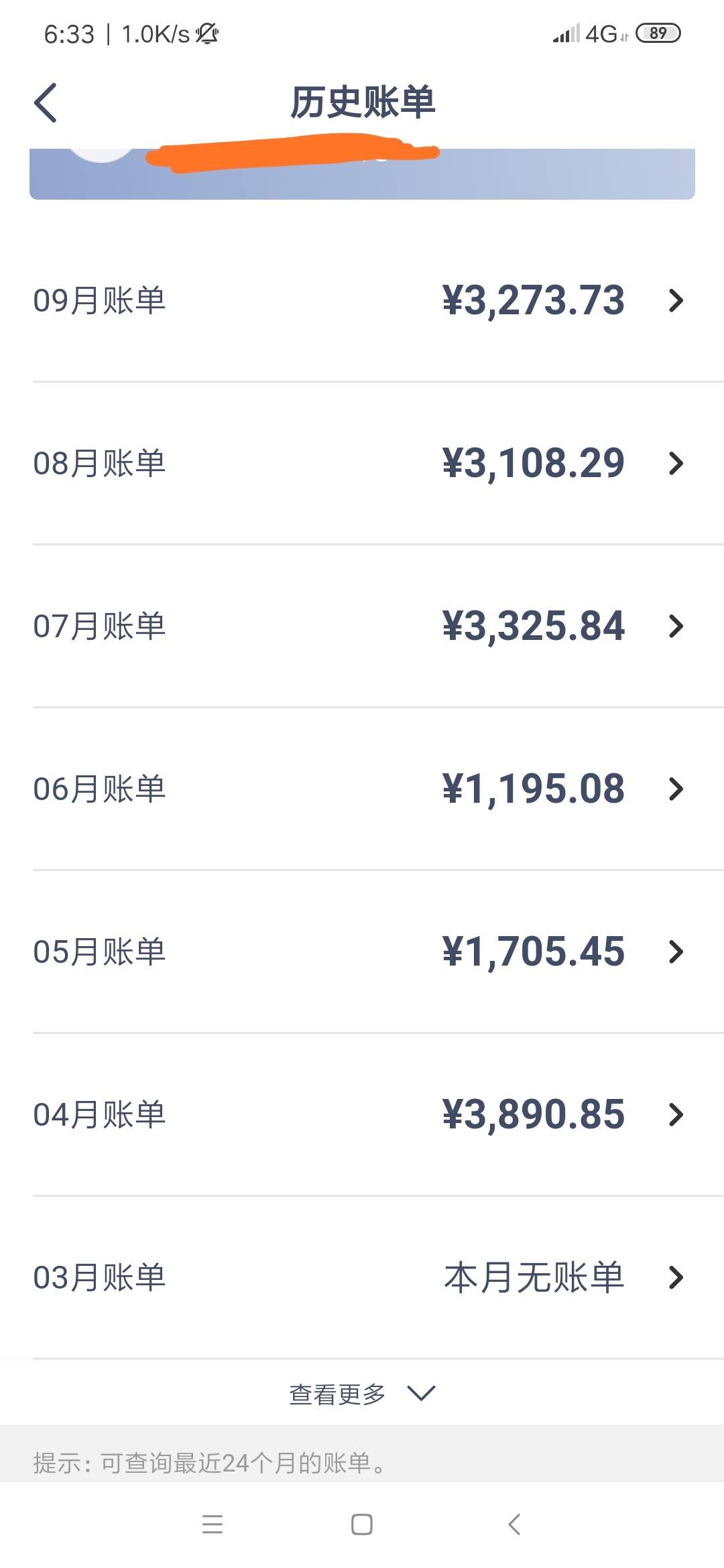Open 08月账单 via its right chevron
Viewport: 724px width, 1568px height.
pos(676,463)
